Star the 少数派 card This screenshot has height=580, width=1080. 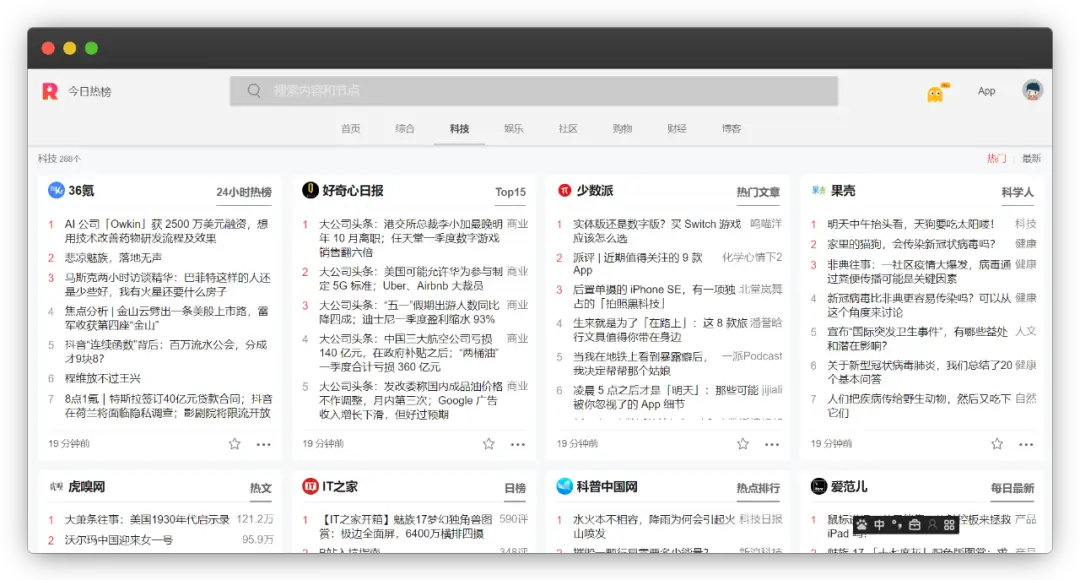tap(743, 444)
